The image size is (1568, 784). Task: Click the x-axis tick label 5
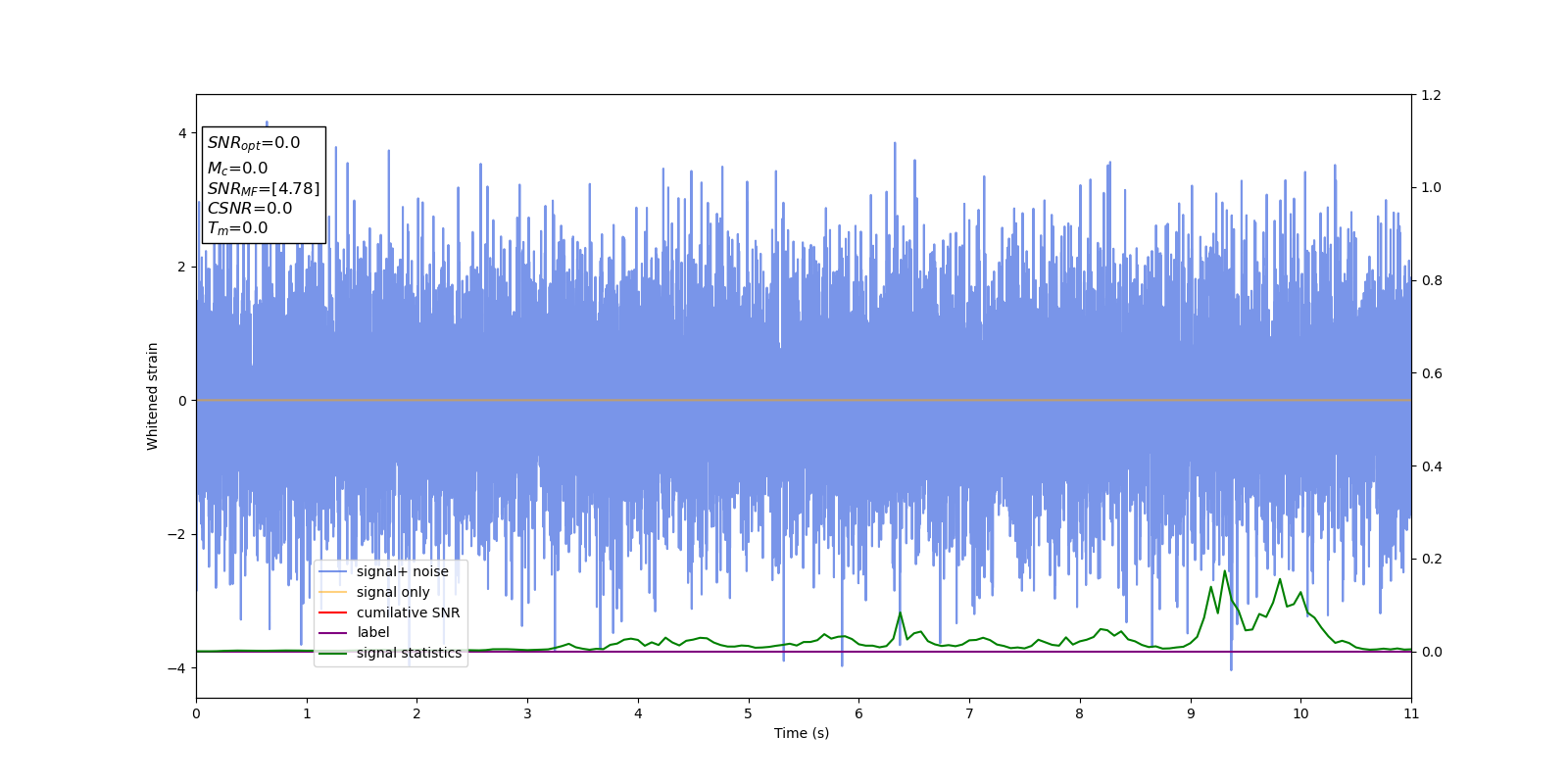[x=749, y=713]
